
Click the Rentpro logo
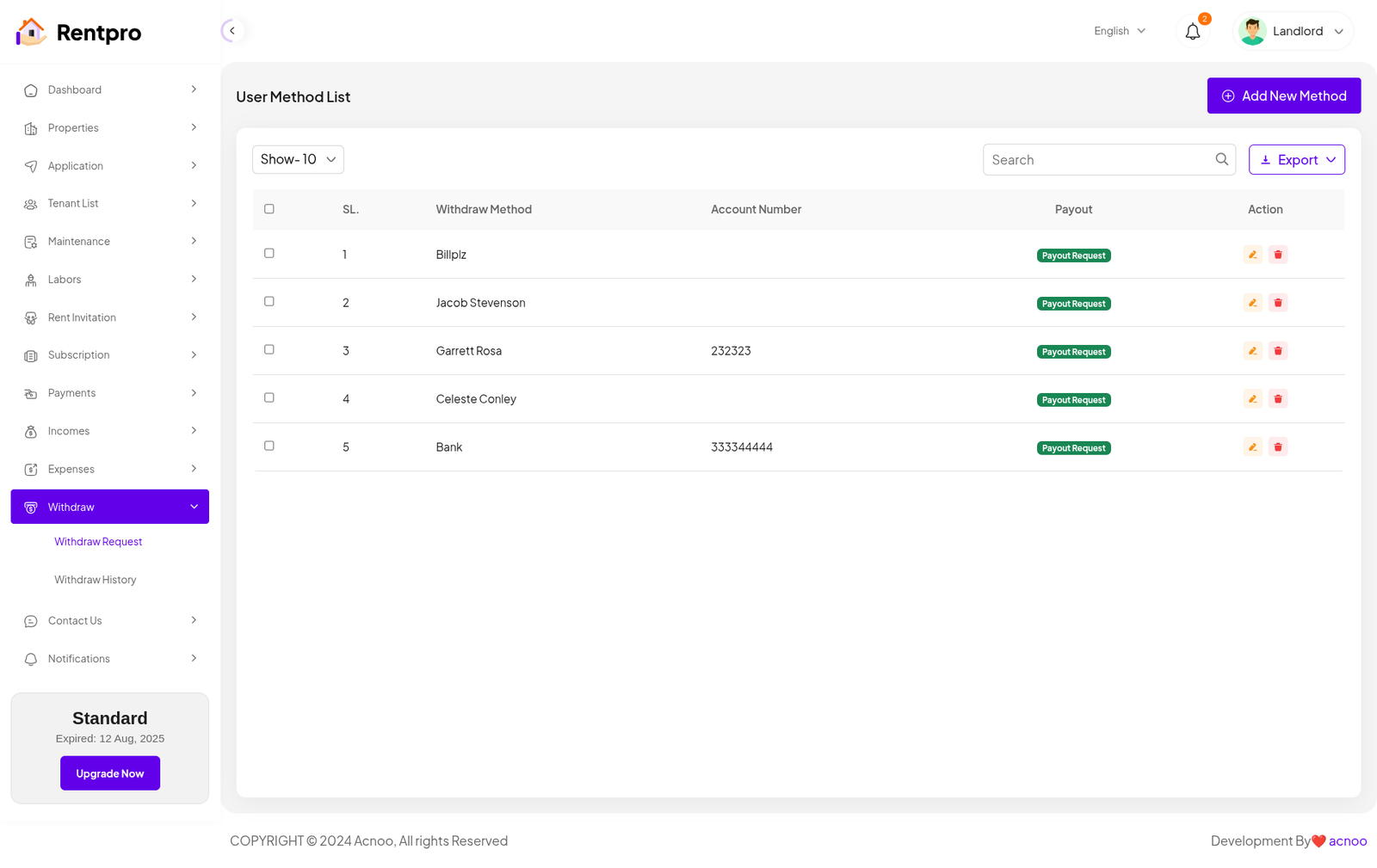coord(78,33)
